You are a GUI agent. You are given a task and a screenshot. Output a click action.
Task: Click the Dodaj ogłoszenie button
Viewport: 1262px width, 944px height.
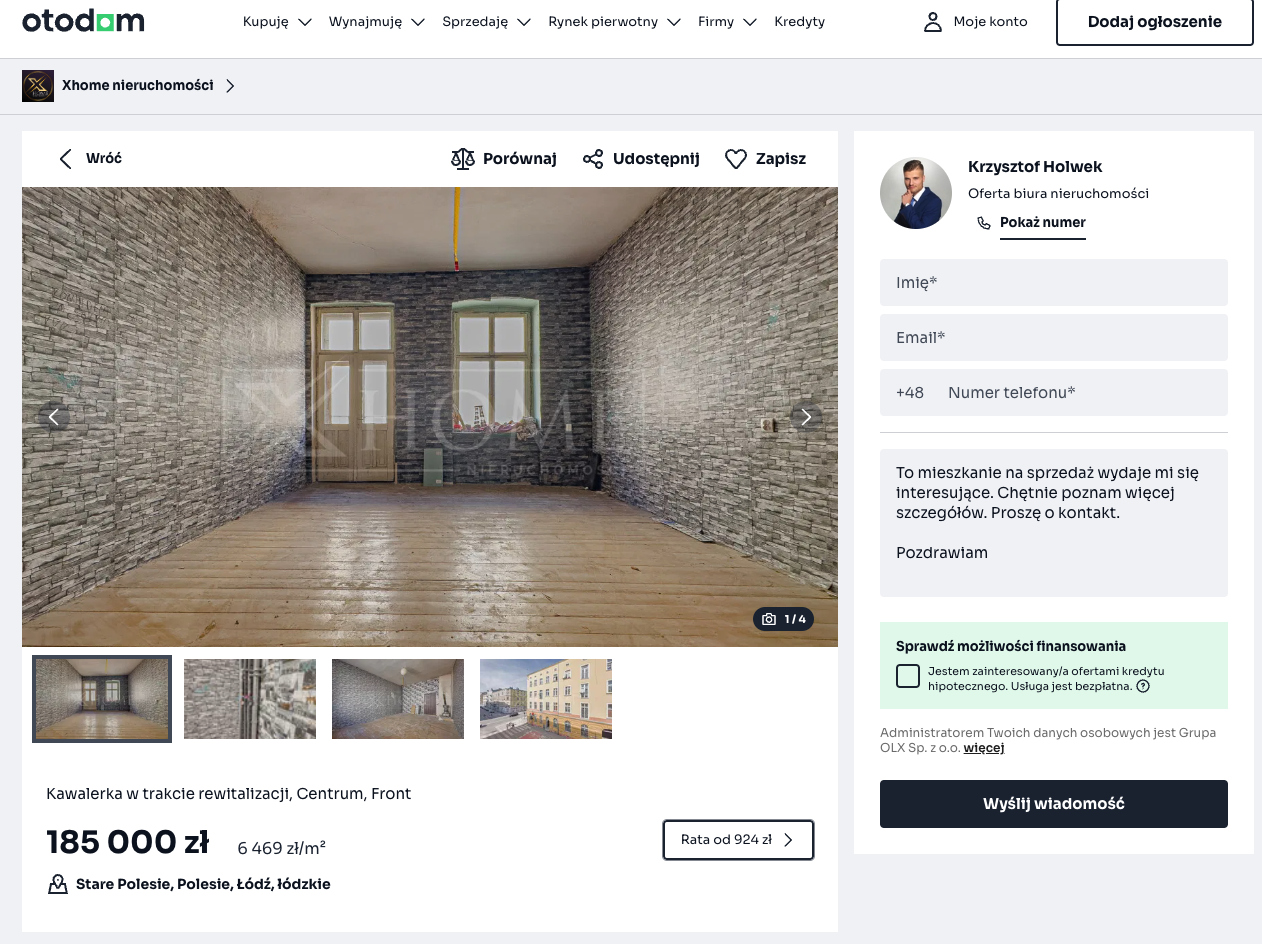coord(1154,22)
